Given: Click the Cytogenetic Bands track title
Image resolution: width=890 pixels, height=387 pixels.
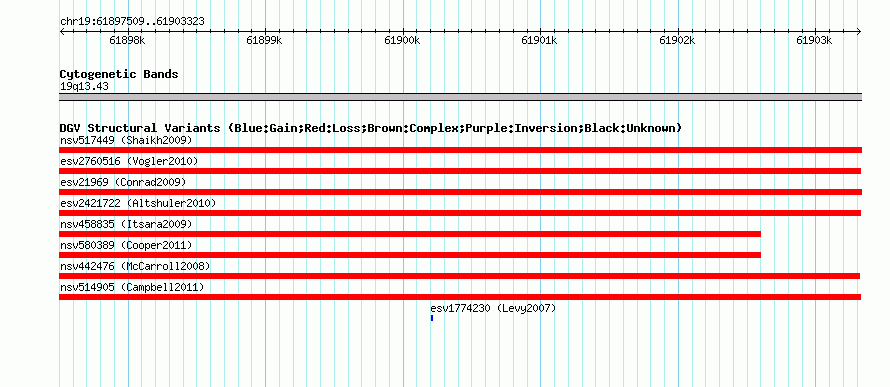Looking at the screenshot, I should pos(119,74).
